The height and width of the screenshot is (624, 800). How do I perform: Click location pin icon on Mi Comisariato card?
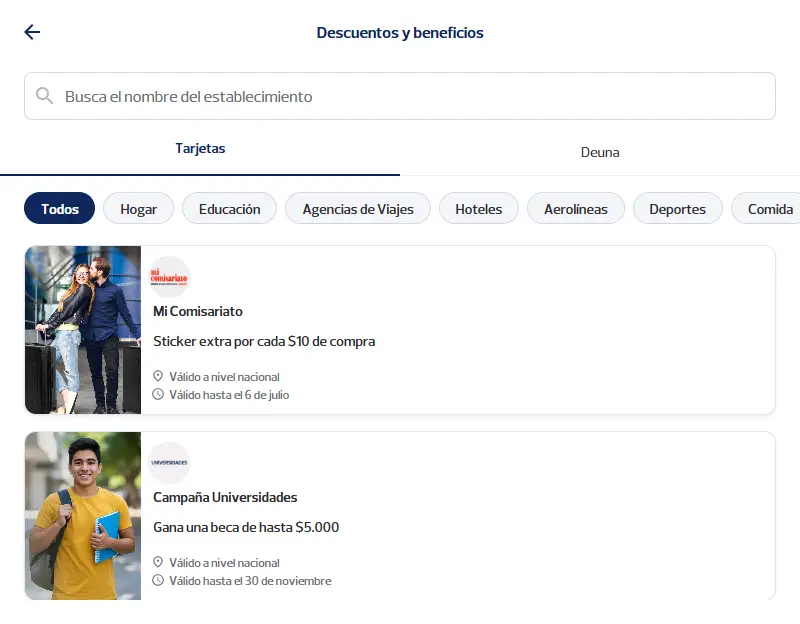158,376
